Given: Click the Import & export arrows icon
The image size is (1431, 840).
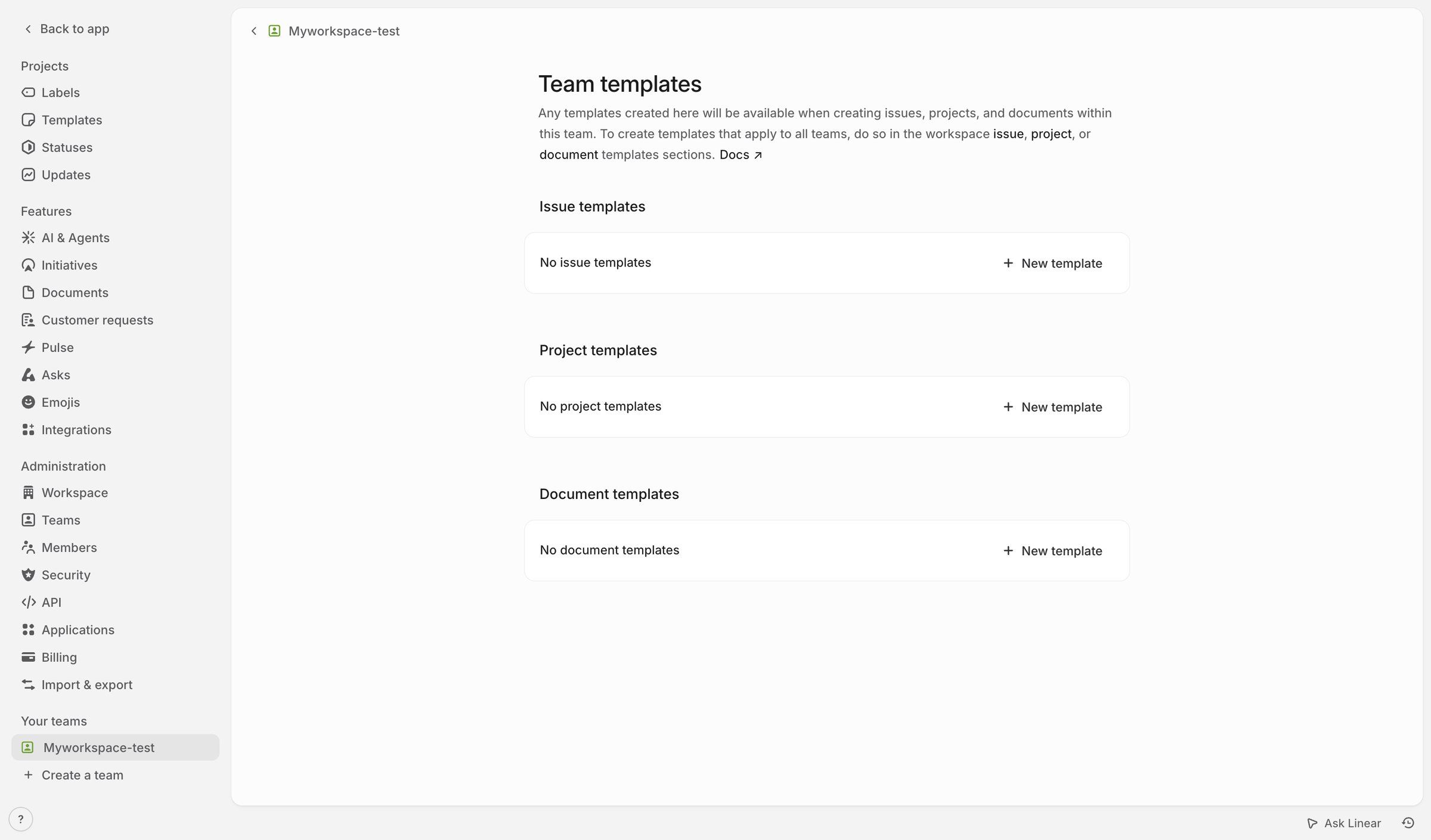Looking at the screenshot, I should pos(28,684).
